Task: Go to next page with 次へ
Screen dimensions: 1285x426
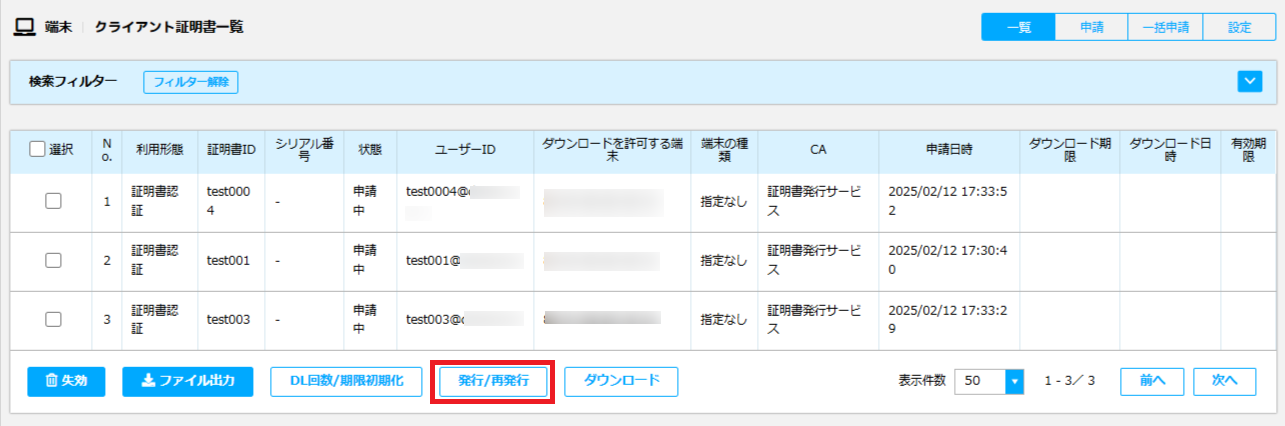Action: point(1225,381)
